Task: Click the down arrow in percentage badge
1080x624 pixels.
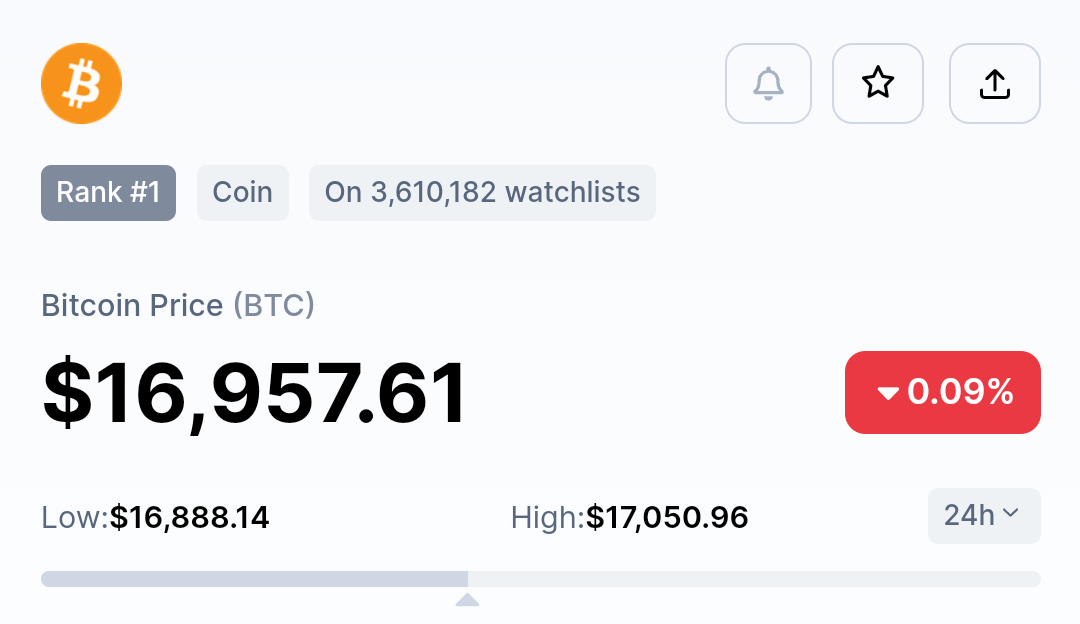Action: [x=888, y=393]
